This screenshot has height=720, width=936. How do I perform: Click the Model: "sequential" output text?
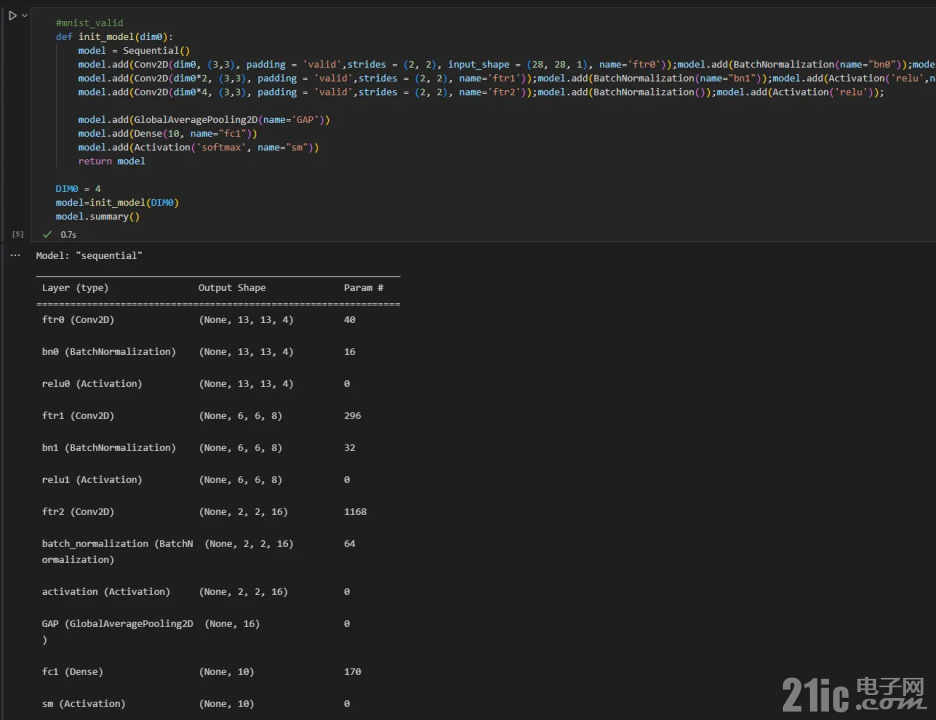(89, 256)
